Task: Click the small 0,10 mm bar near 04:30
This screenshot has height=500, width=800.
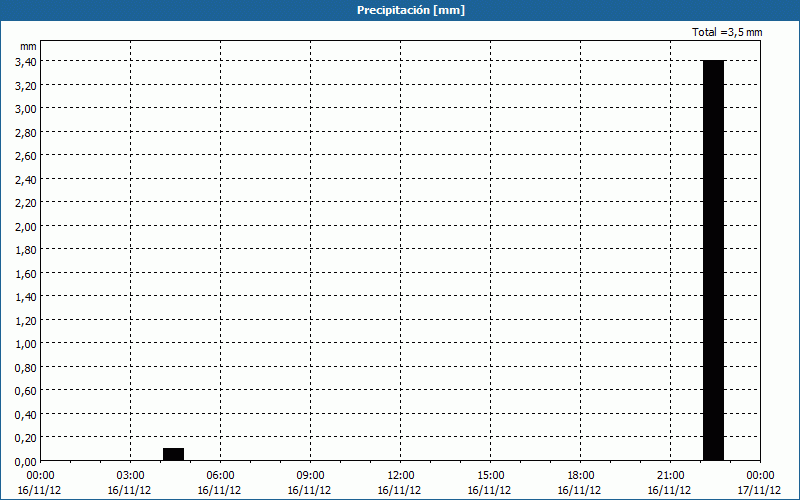Action: click(173, 454)
